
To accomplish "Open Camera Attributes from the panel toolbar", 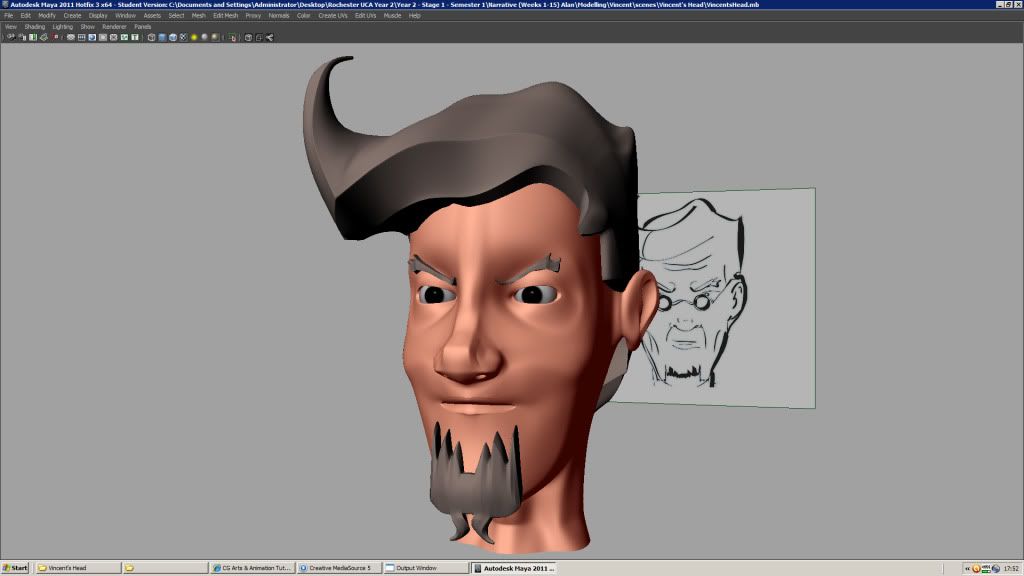I will point(22,37).
